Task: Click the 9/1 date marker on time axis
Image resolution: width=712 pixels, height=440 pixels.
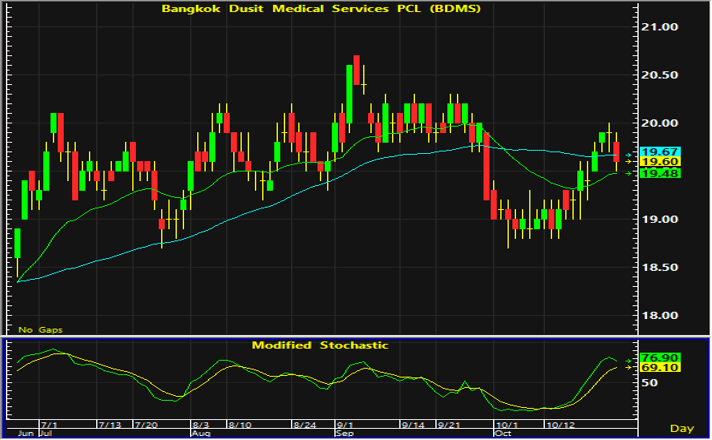Action: tap(345, 425)
